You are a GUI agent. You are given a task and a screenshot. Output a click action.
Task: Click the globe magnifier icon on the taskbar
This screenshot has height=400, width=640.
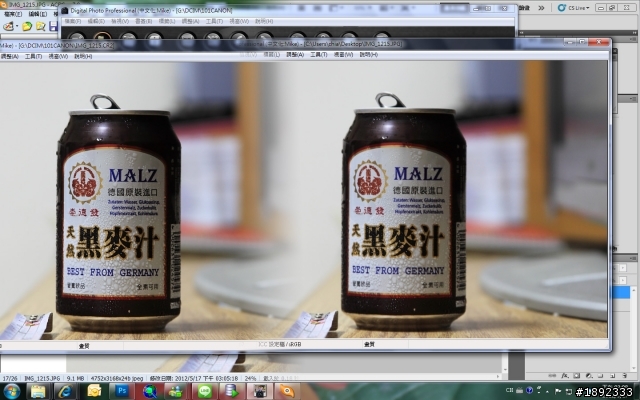[150, 391]
